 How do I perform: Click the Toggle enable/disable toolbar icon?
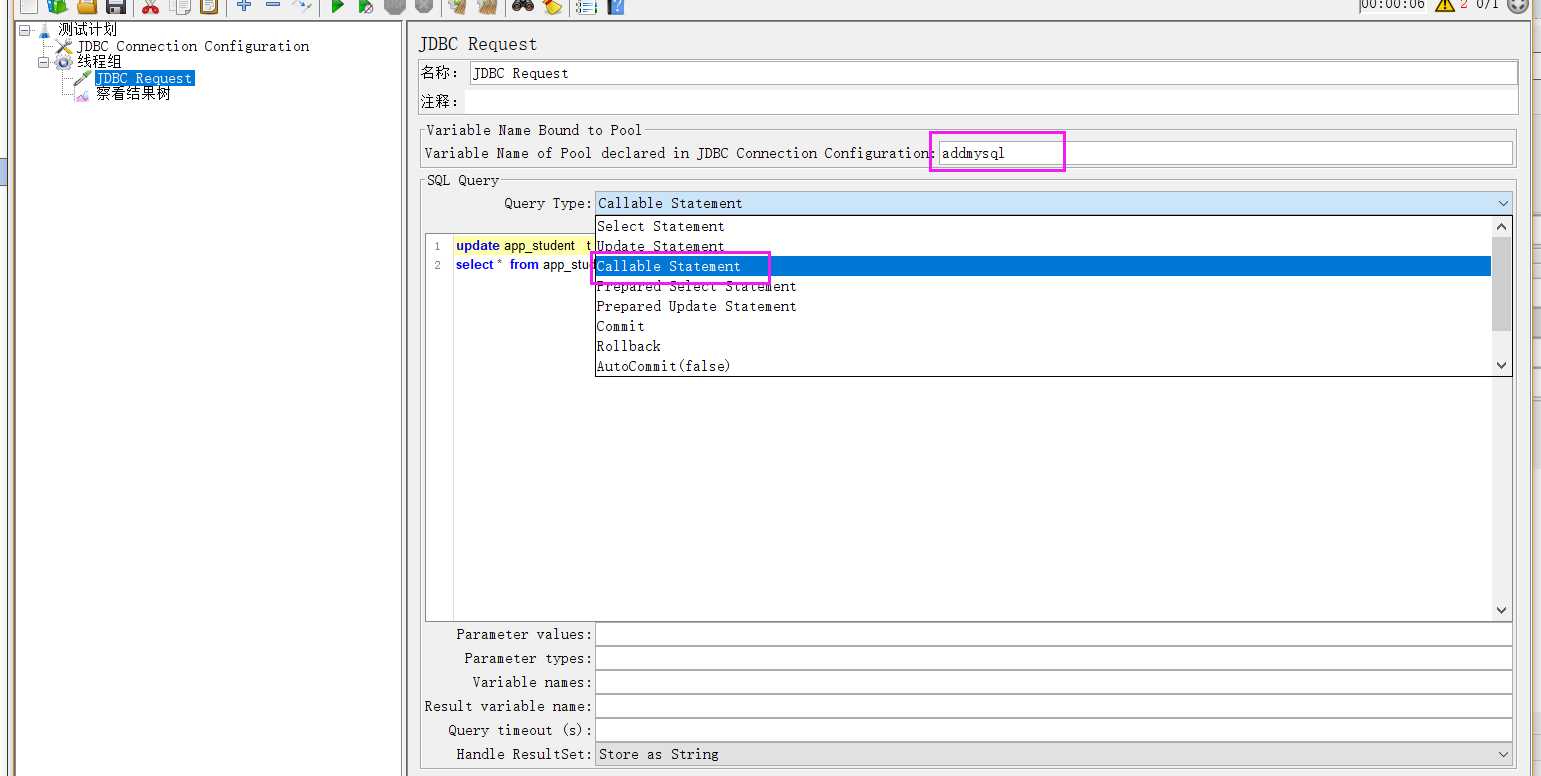pyautogui.click(x=301, y=6)
